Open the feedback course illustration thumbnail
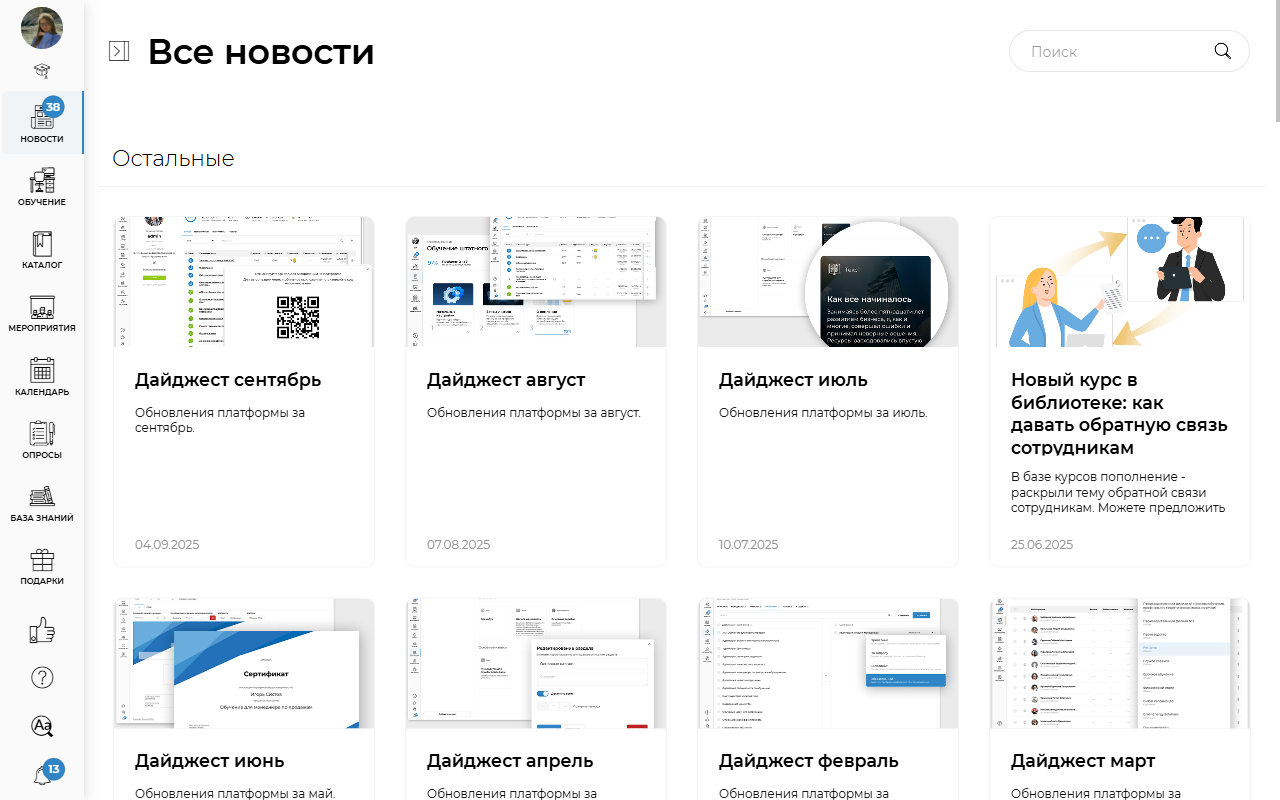 click(x=1120, y=282)
